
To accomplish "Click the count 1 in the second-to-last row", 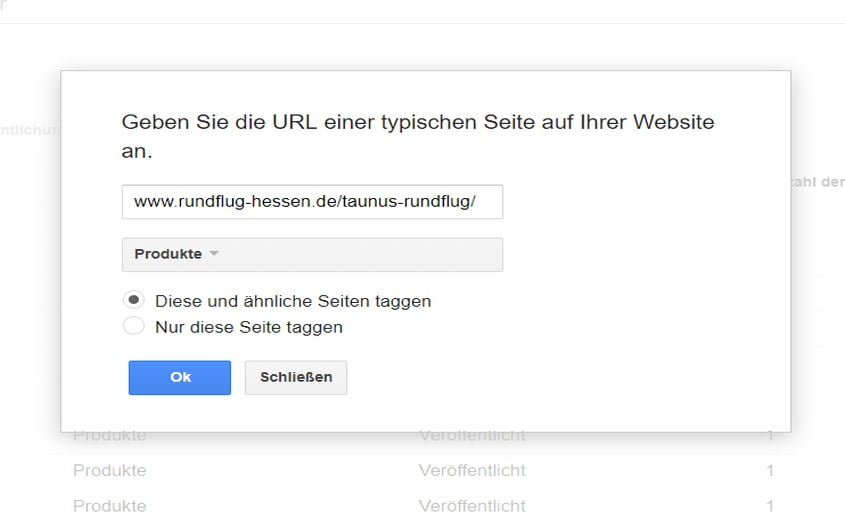I will point(770,470).
